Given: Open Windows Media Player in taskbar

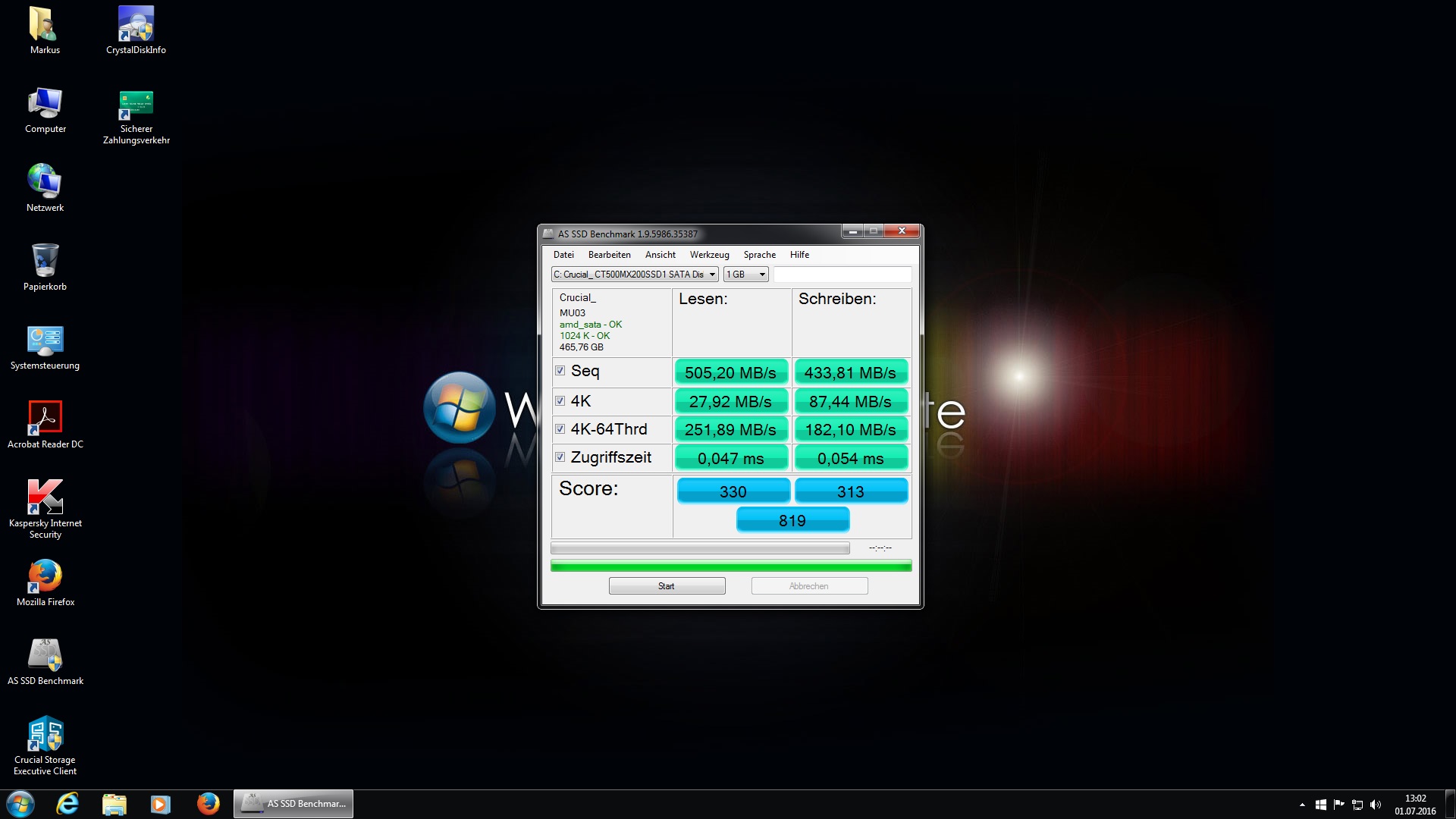Looking at the screenshot, I should click(161, 804).
